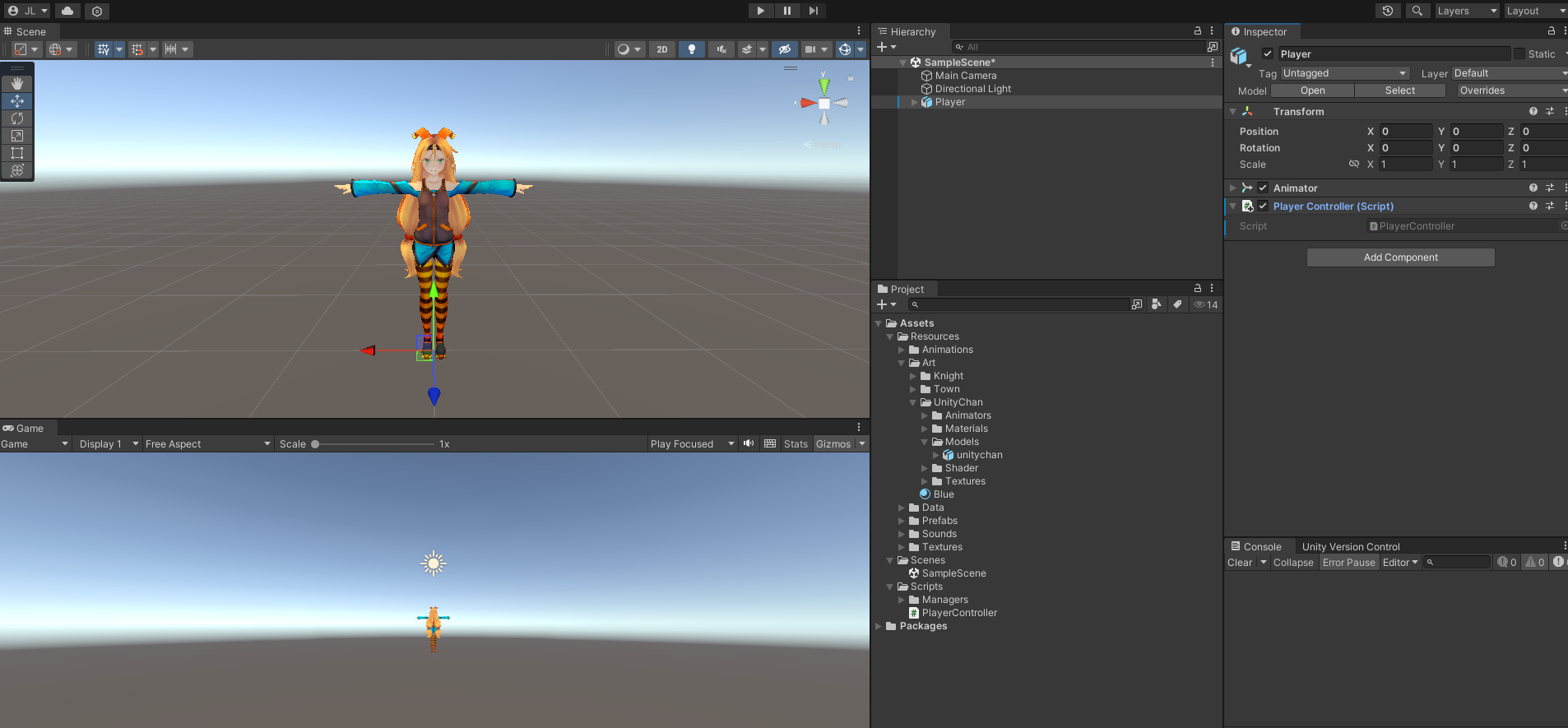
Task: Toggle the Animator enabled checkbox
Action: tap(1263, 188)
